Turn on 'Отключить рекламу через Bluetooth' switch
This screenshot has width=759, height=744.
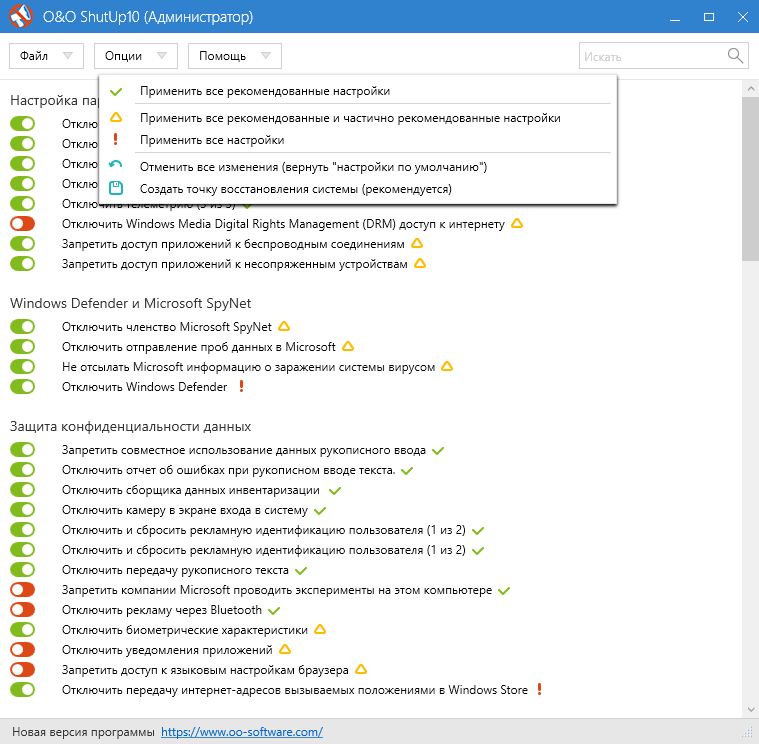click(x=22, y=610)
